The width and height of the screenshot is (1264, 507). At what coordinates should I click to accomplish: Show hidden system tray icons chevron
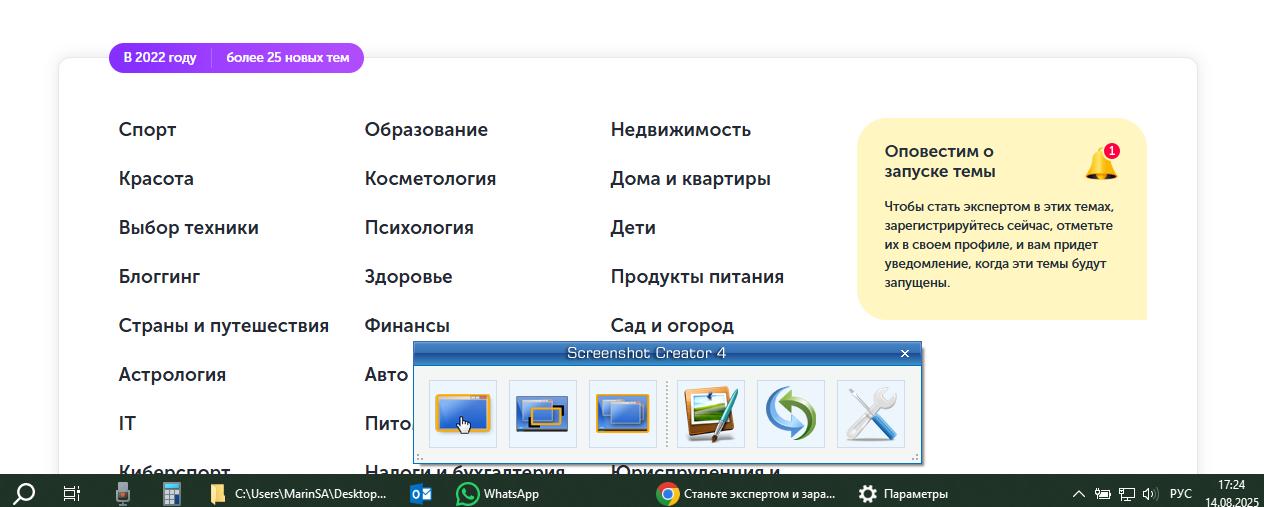point(1079,494)
